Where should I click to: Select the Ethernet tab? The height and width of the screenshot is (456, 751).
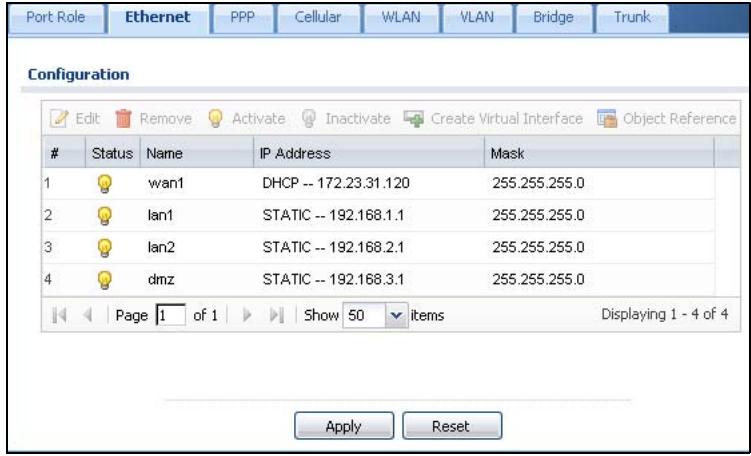tap(158, 18)
